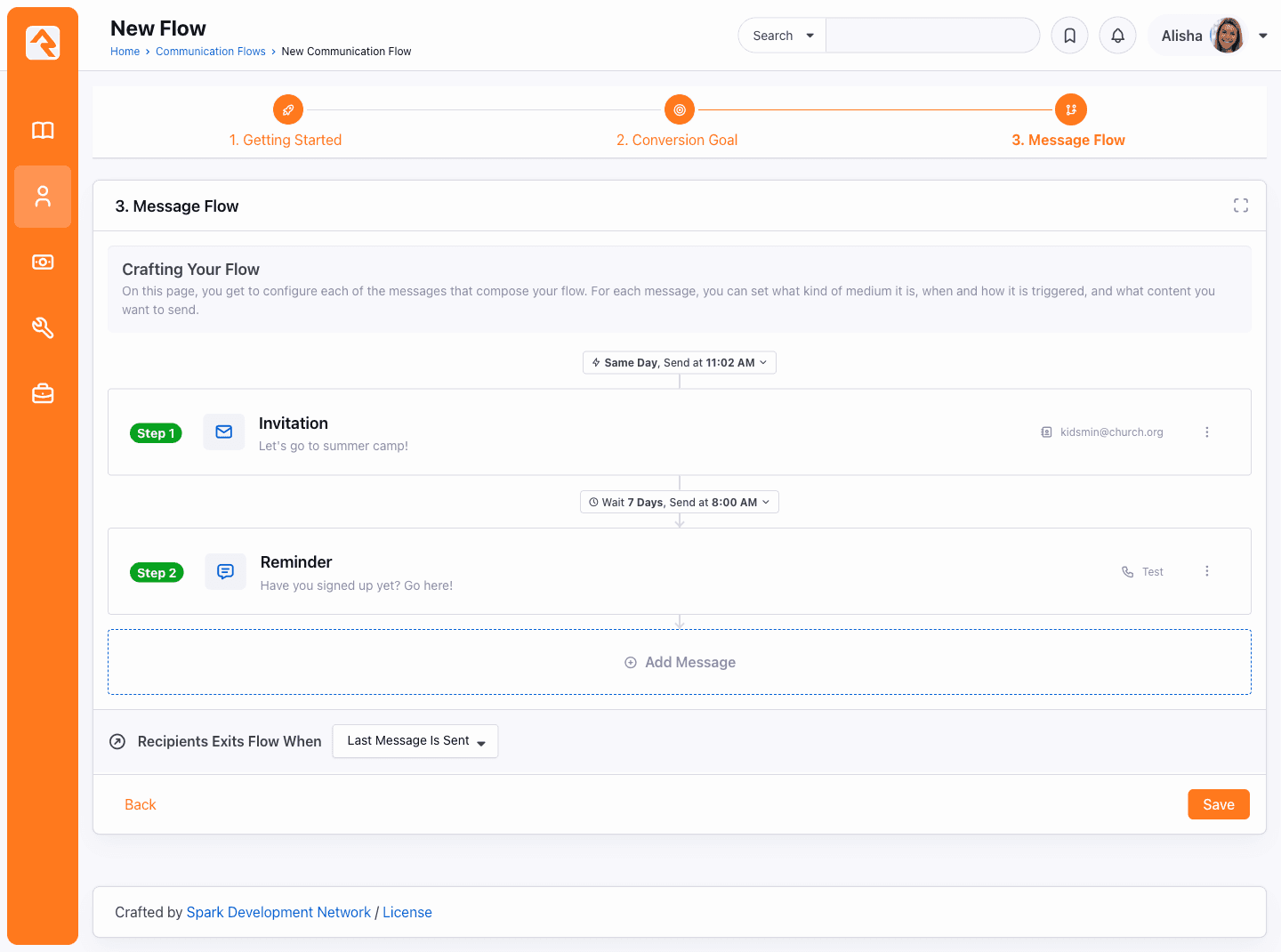Click the rocket icon above Getting Started

tap(287, 109)
